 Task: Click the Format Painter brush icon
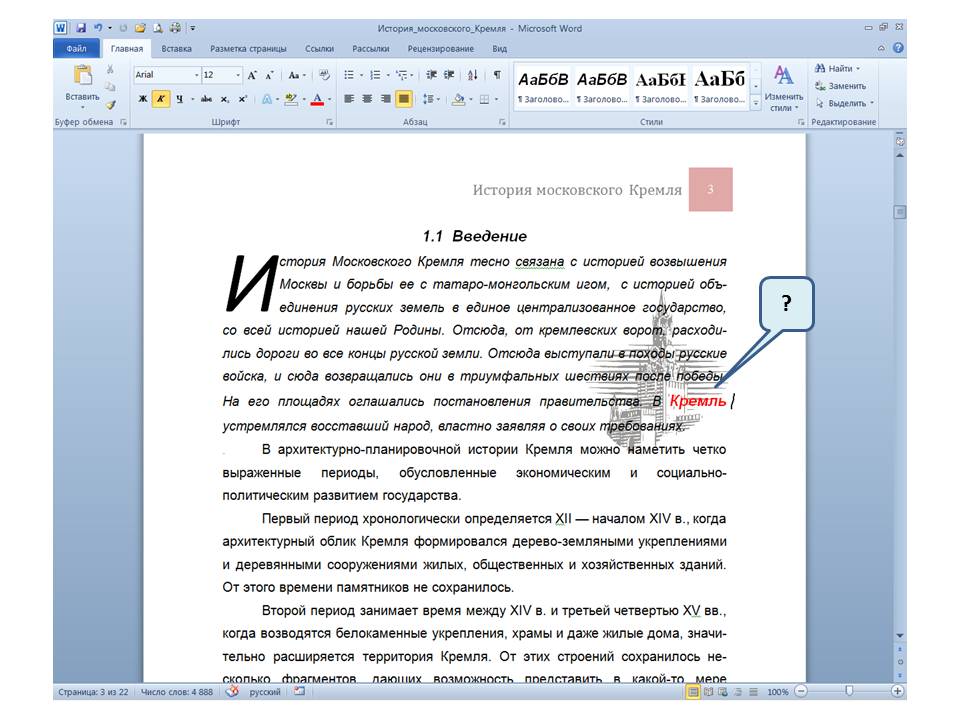(x=111, y=104)
